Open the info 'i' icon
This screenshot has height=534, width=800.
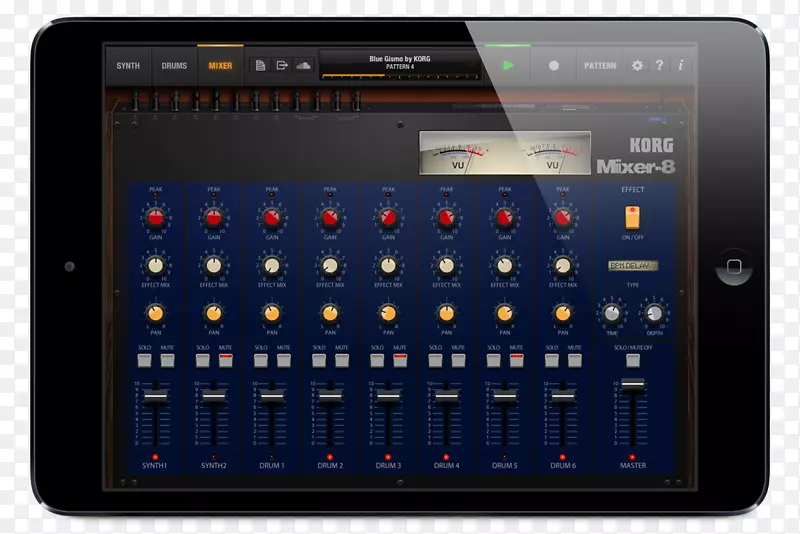coord(681,65)
